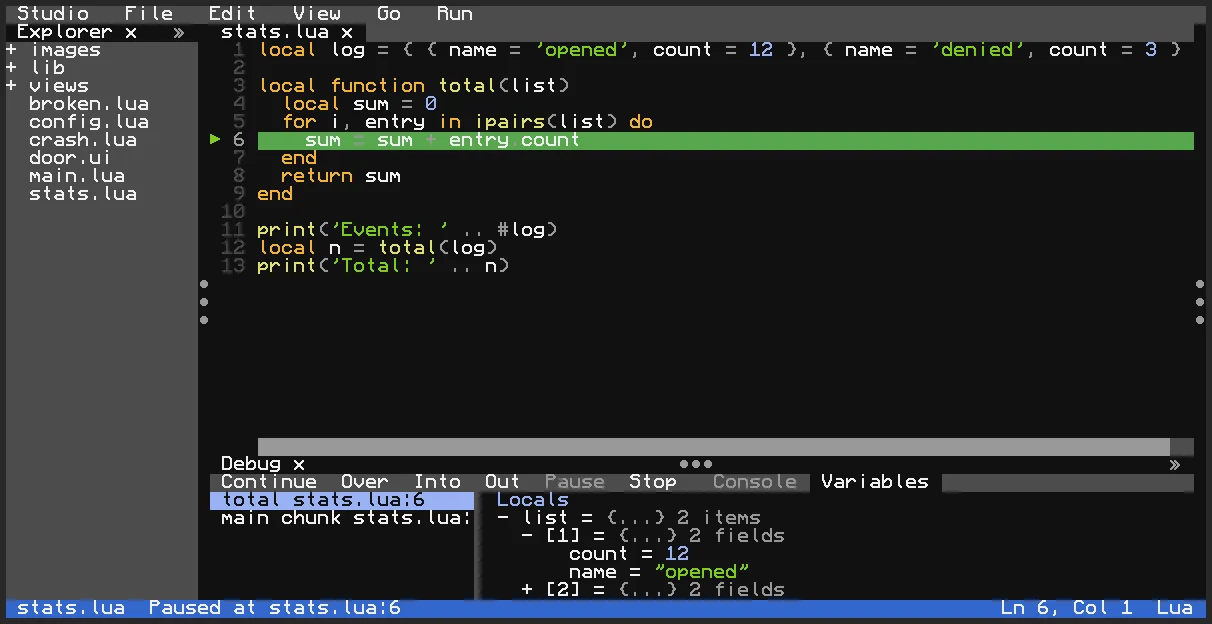Expand the [2] table entry
This screenshot has width=1212, height=624.
527,590
